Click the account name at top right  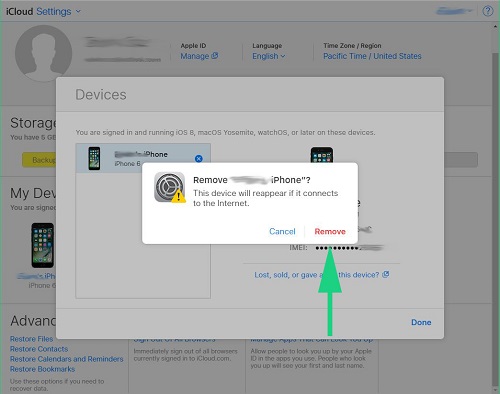tap(454, 11)
